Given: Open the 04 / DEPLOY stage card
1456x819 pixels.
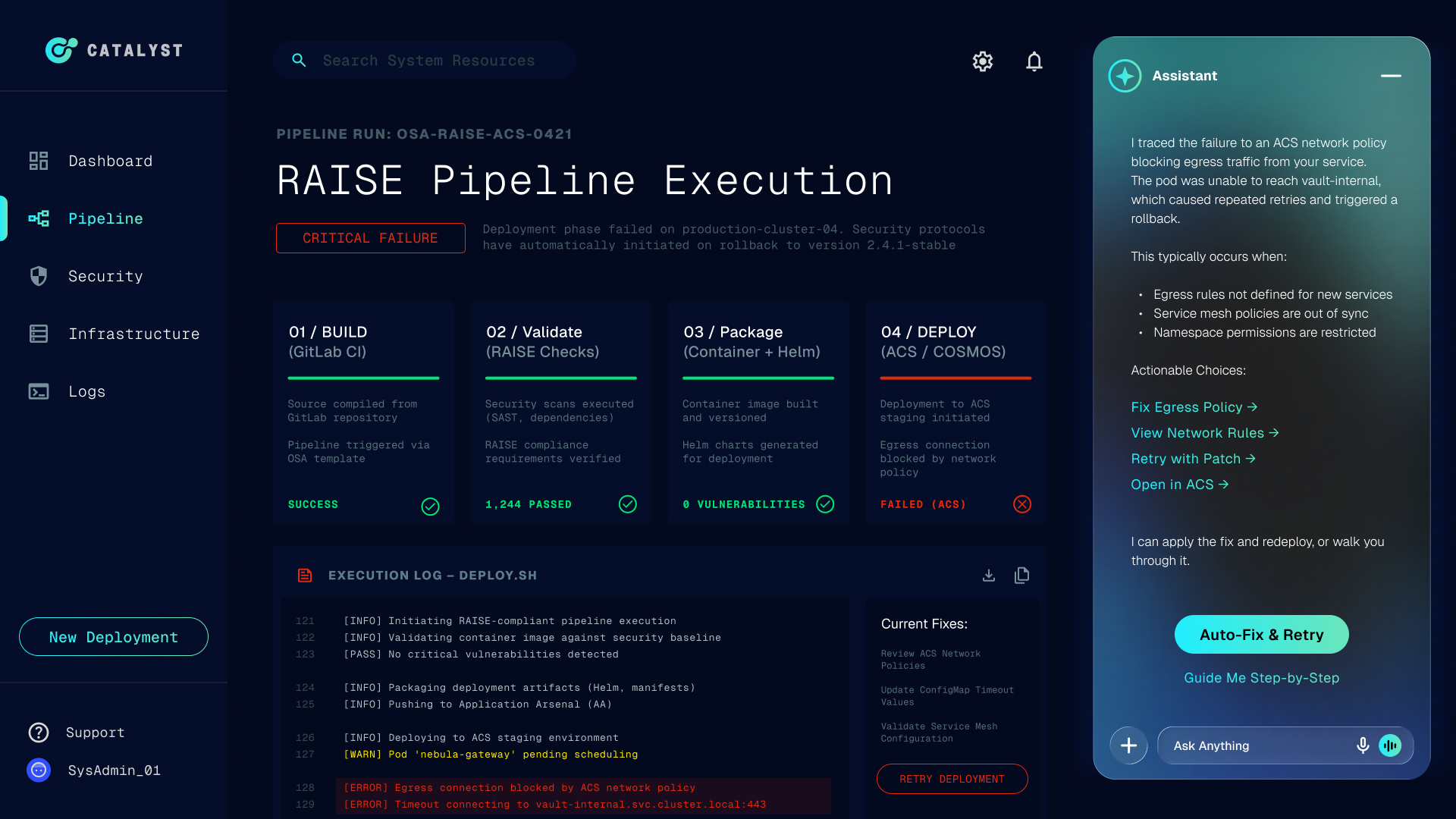Looking at the screenshot, I should pos(955,413).
